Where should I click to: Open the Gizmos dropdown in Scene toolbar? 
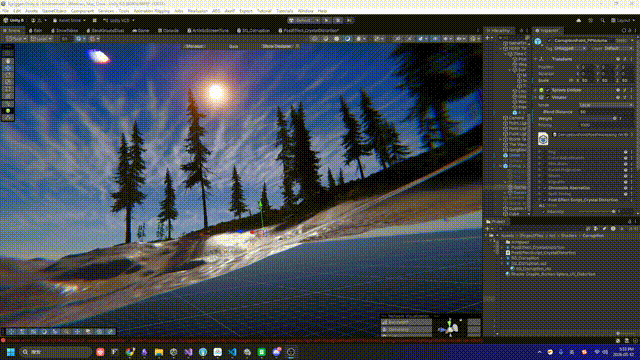coord(475,39)
